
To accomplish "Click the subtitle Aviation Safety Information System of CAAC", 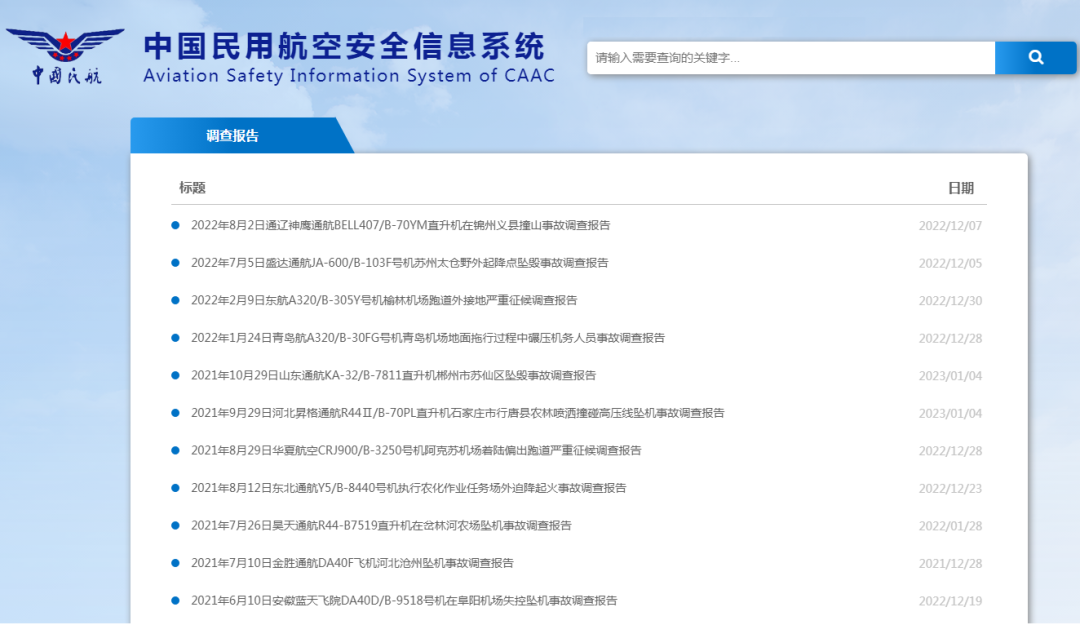I will pos(349,75).
